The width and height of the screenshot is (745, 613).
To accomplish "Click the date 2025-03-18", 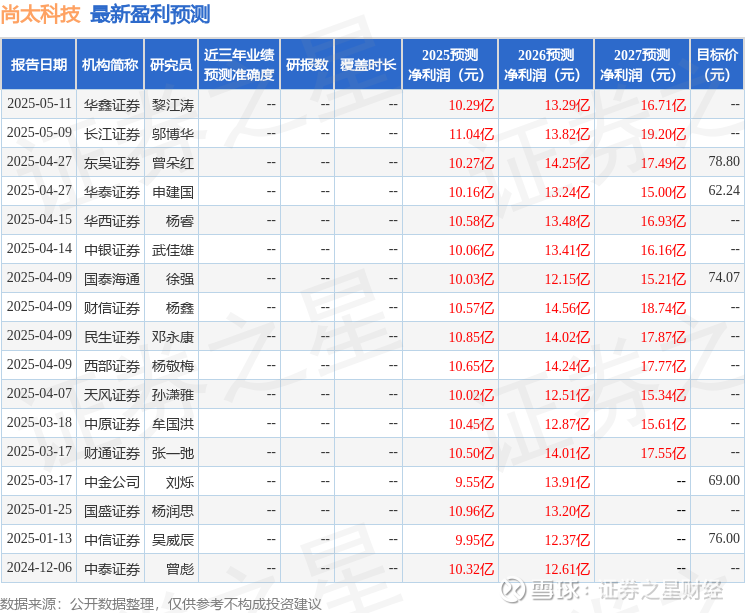I will coord(39,422).
